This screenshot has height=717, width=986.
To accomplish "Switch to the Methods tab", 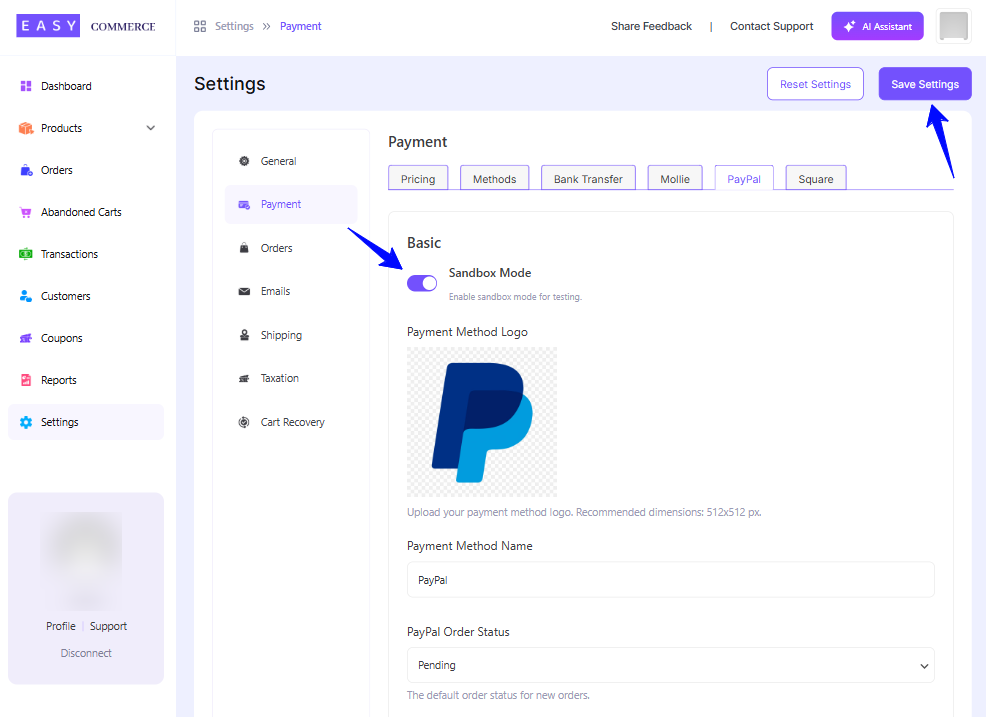I will point(494,179).
